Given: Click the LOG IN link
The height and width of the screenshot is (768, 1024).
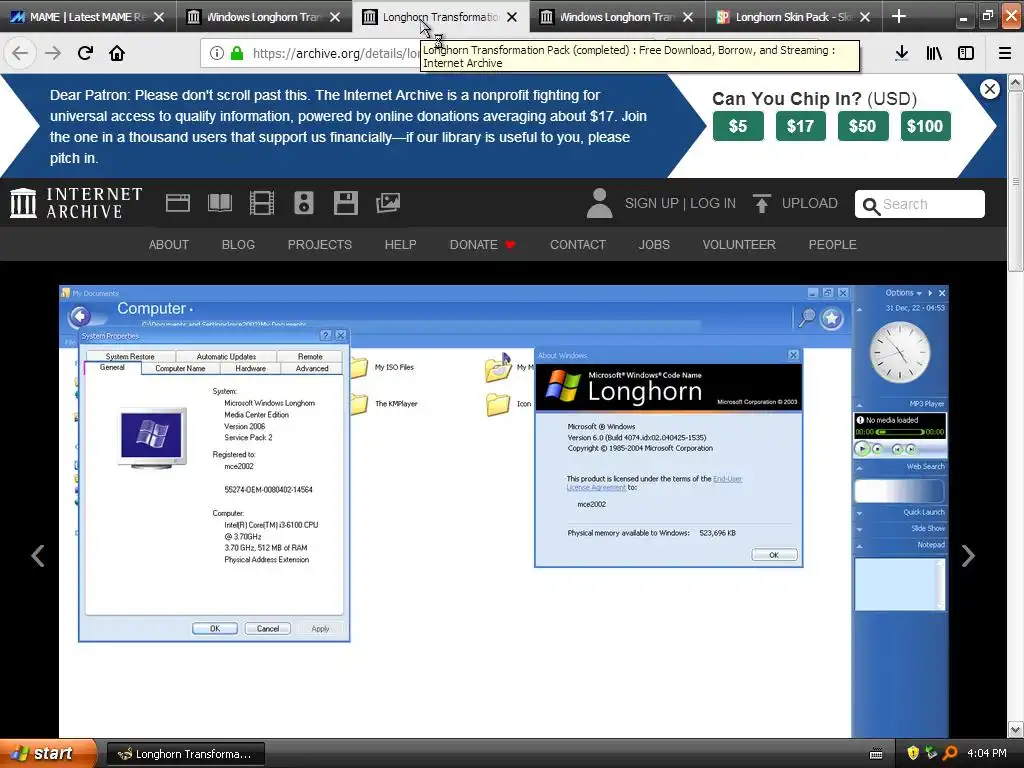Looking at the screenshot, I should [x=712, y=203].
